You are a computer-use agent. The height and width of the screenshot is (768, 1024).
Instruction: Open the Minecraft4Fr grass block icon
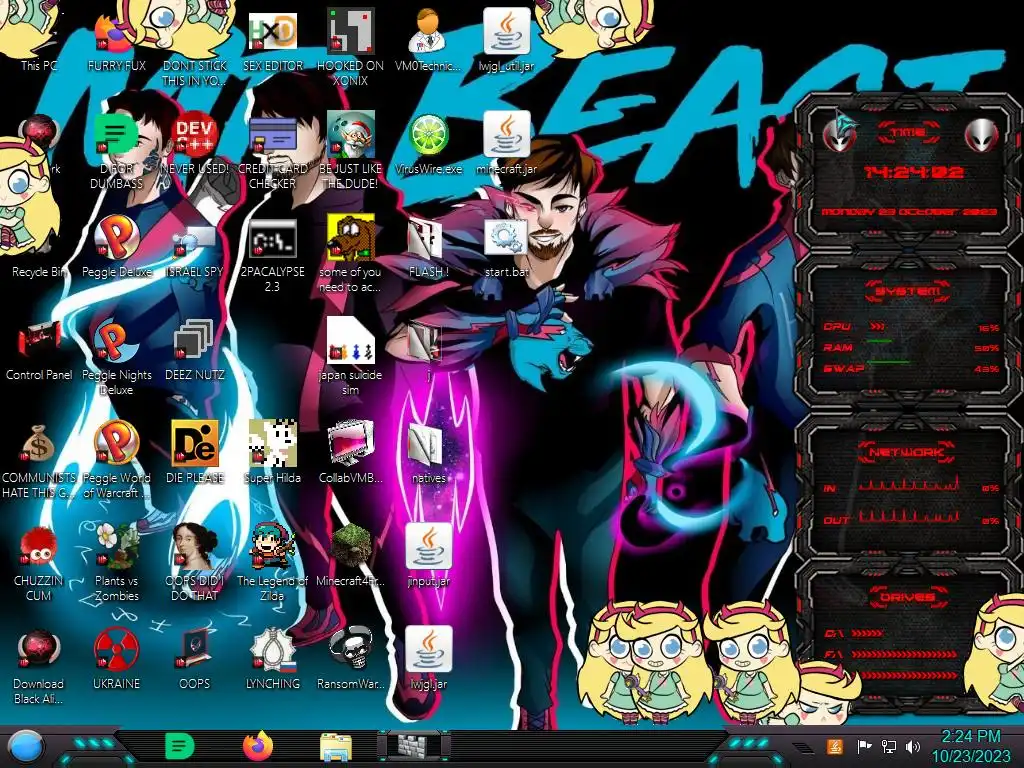pyautogui.click(x=351, y=545)
